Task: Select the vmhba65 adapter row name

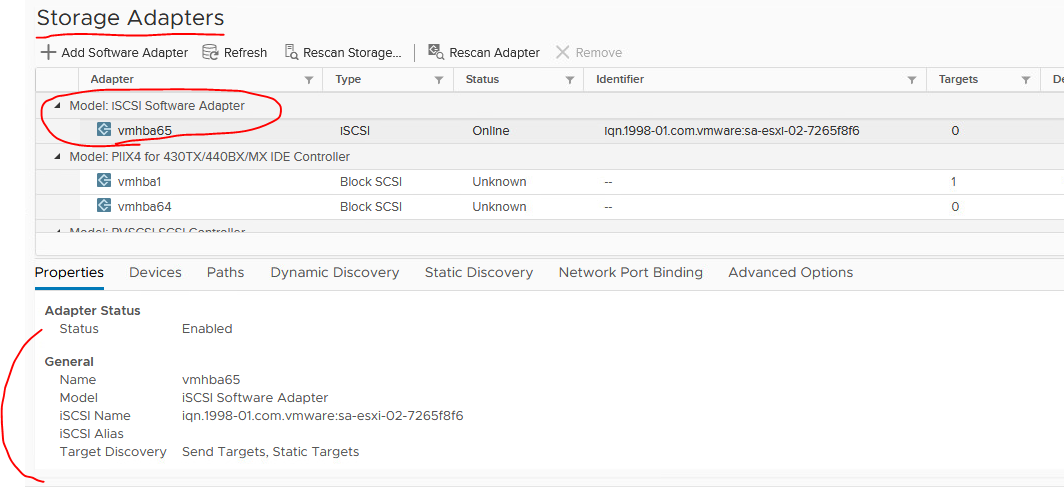Action: pos(145,131)
